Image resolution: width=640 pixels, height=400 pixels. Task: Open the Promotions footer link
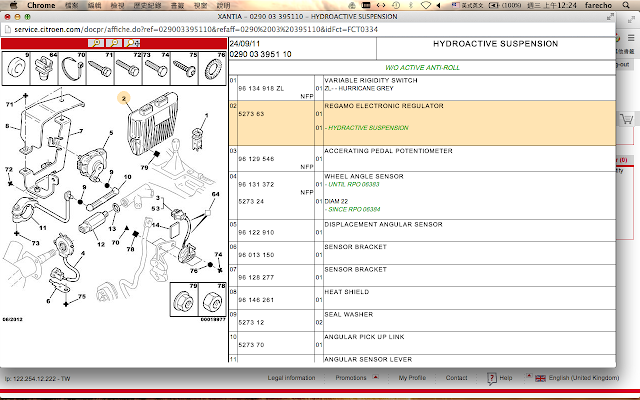pos(351,378)
